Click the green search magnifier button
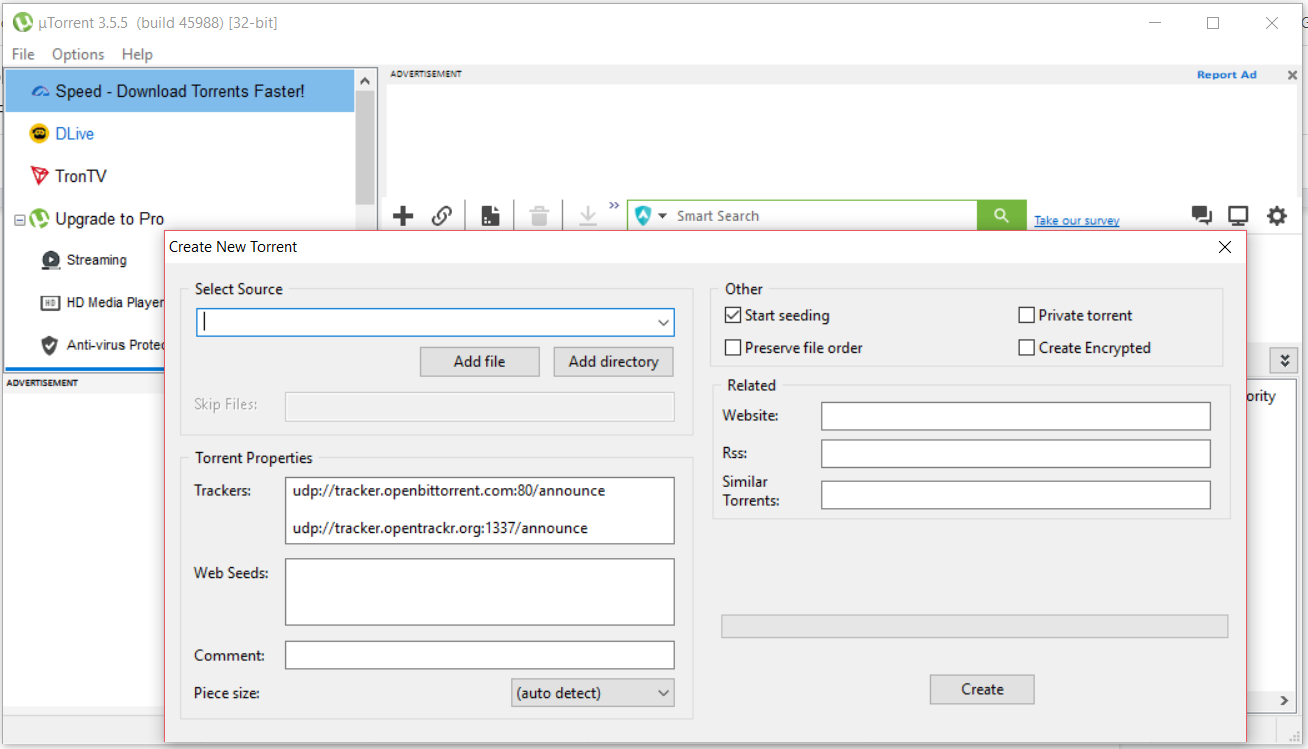Viewport: 1308px width, 749px height. 1001,216
